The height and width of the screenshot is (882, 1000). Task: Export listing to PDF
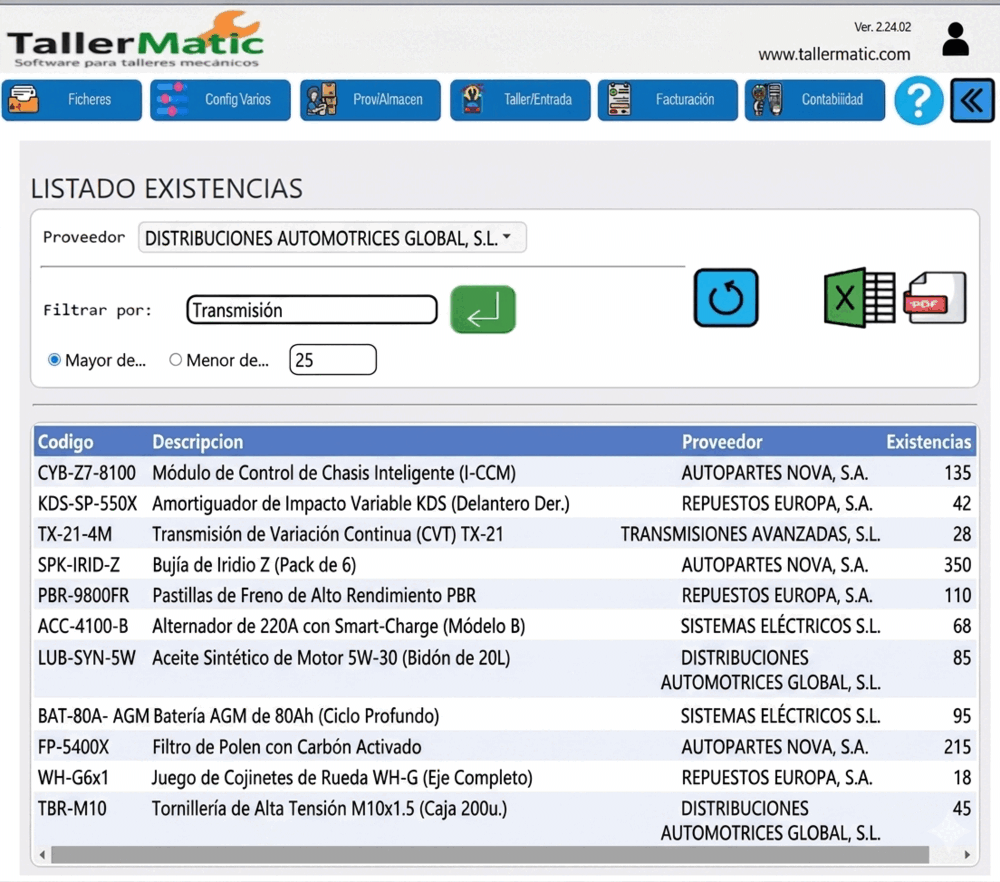[x=936, y=298]
